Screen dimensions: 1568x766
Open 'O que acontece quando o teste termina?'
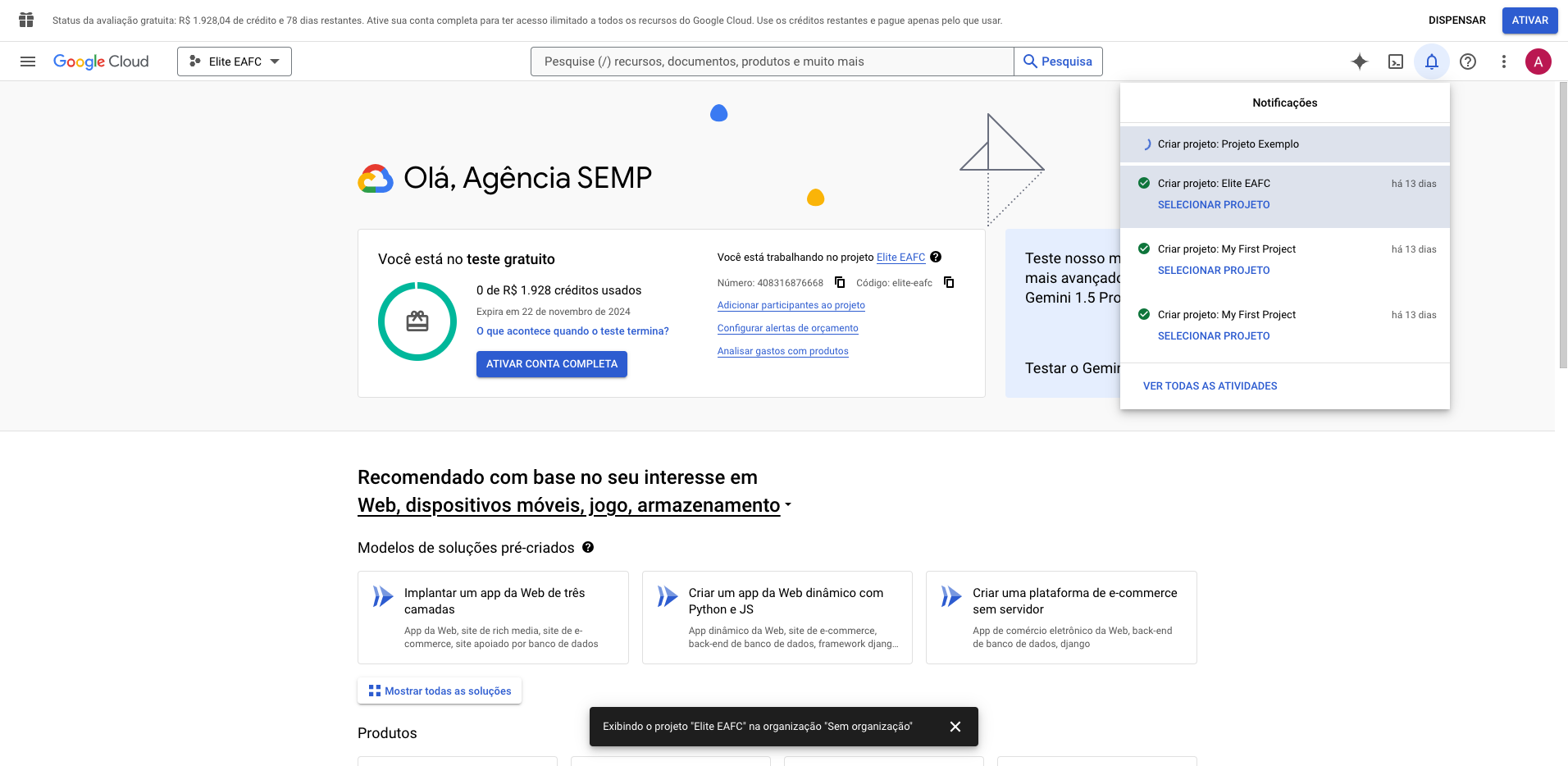(572, 331)
